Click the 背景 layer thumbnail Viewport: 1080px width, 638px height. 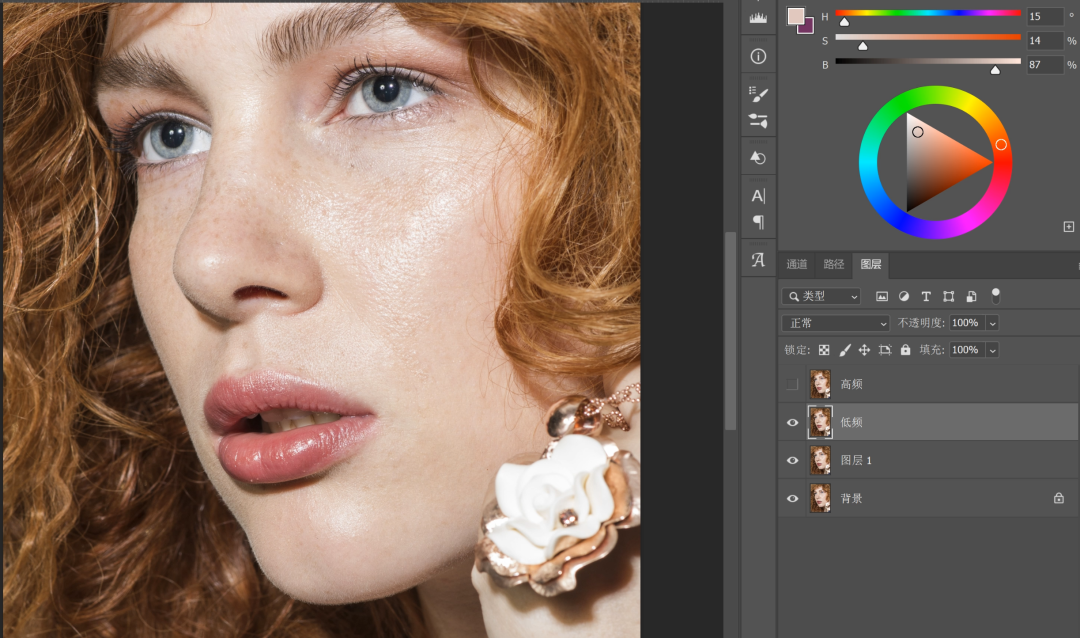pos(820,498)
